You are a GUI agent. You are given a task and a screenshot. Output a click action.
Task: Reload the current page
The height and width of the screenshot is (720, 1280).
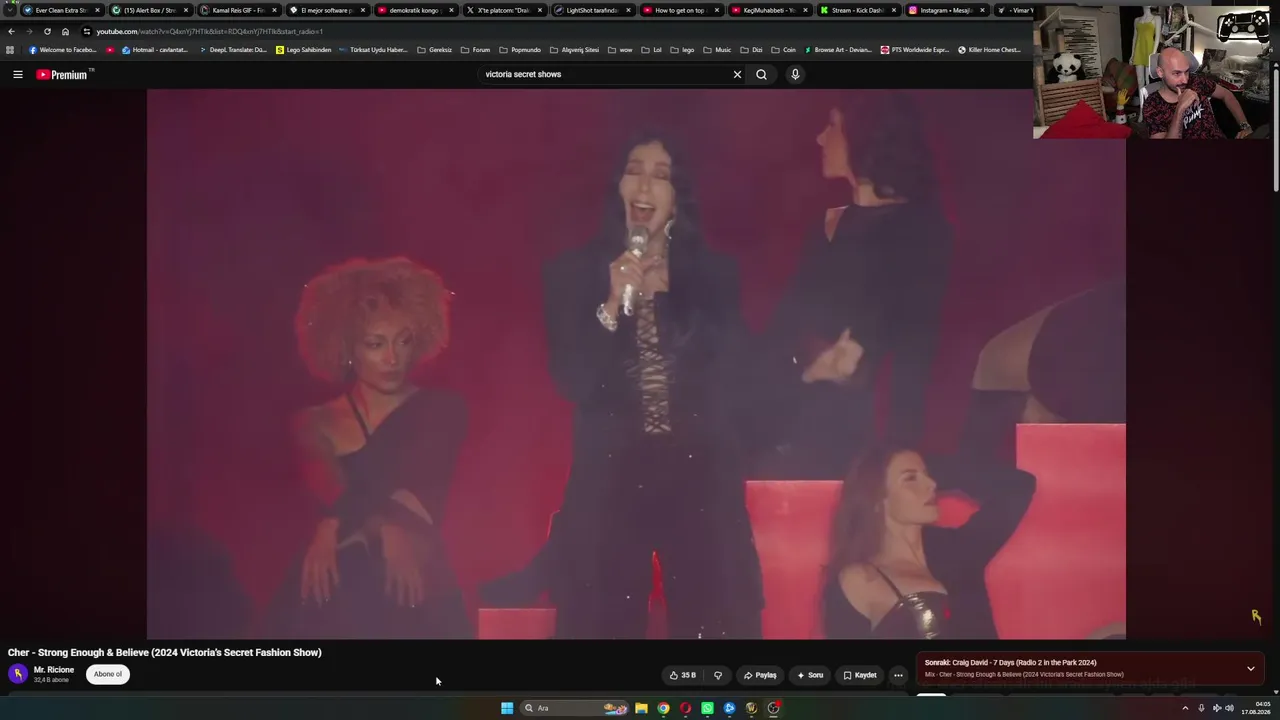pos(47,31)
